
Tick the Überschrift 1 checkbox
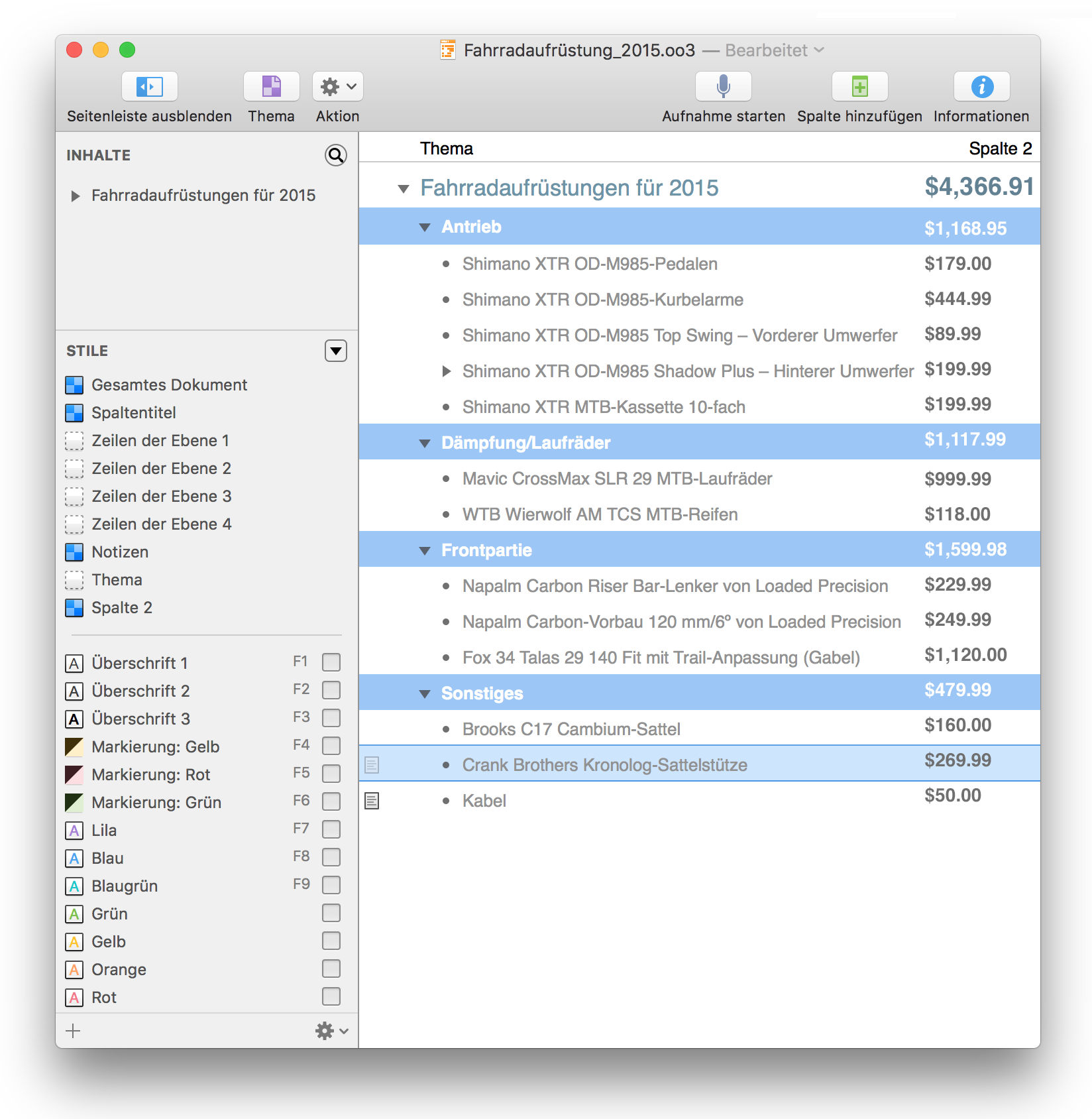[x=331, y=662]
